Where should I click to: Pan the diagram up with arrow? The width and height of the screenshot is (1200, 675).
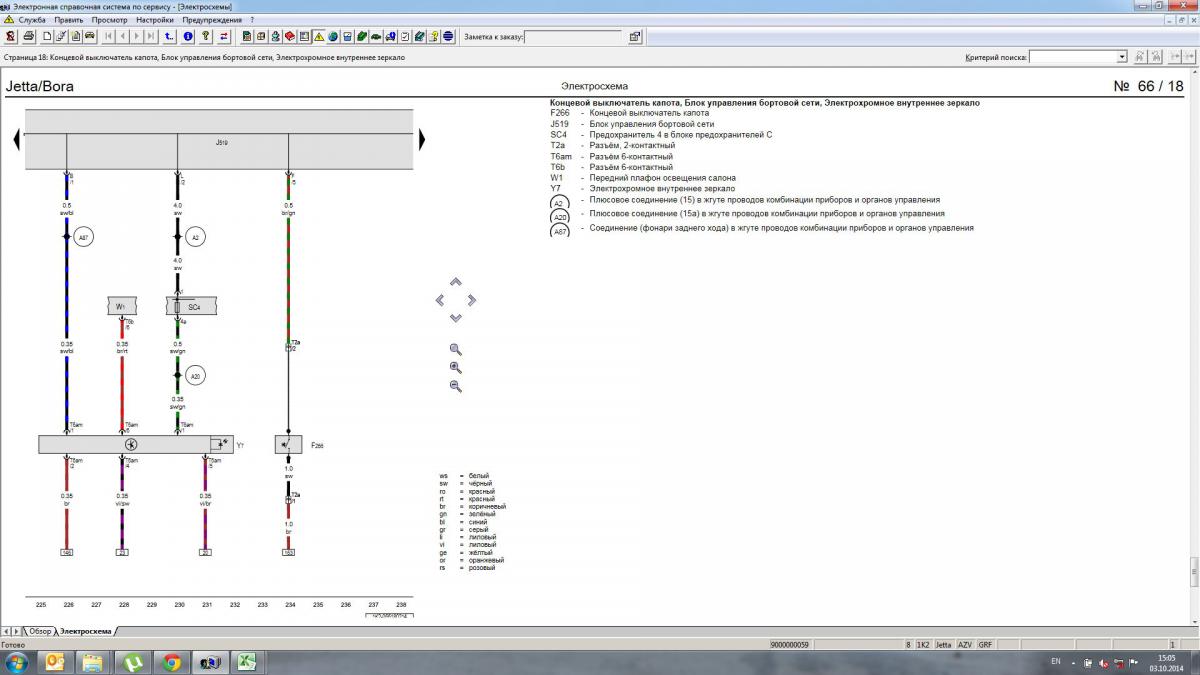click(455, 282)
